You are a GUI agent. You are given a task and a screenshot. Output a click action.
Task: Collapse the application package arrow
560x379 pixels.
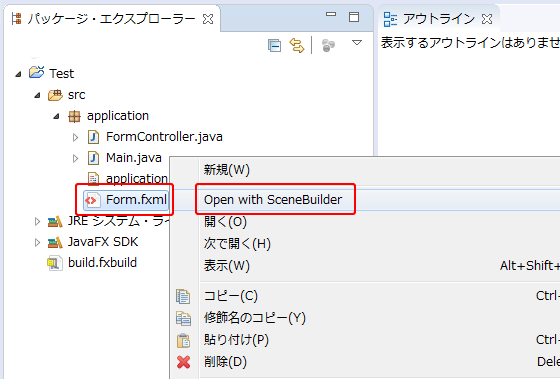[x=56, y=116]
